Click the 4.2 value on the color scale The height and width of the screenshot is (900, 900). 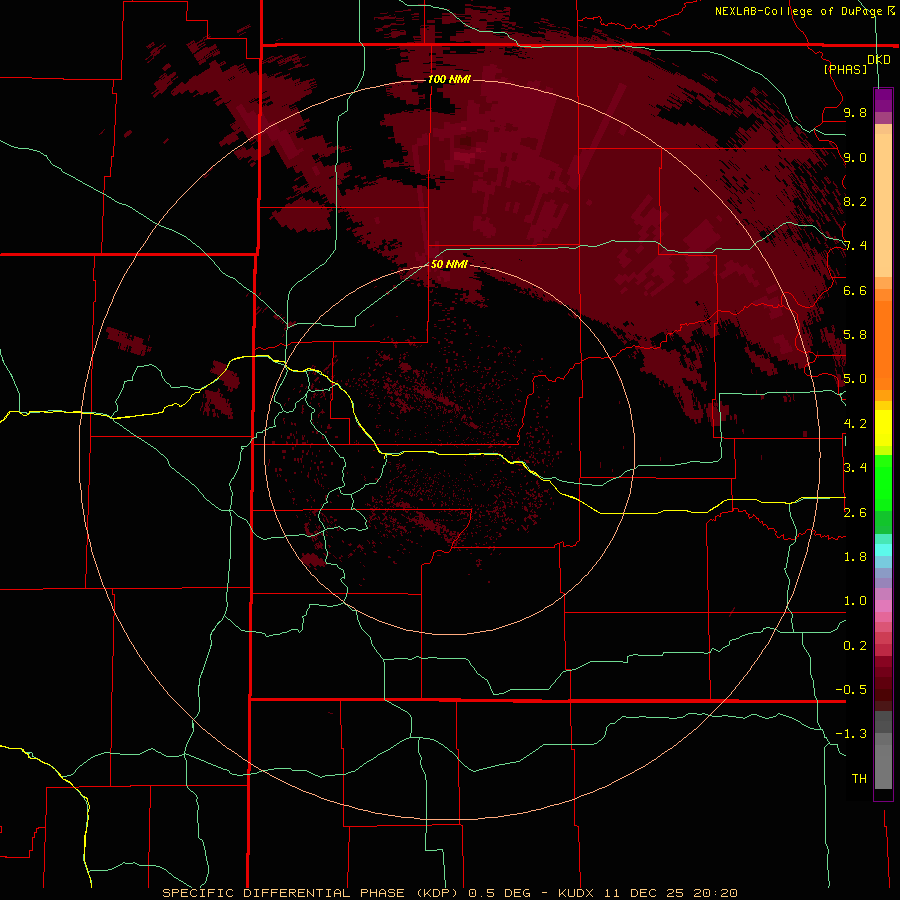coord(855,424)
